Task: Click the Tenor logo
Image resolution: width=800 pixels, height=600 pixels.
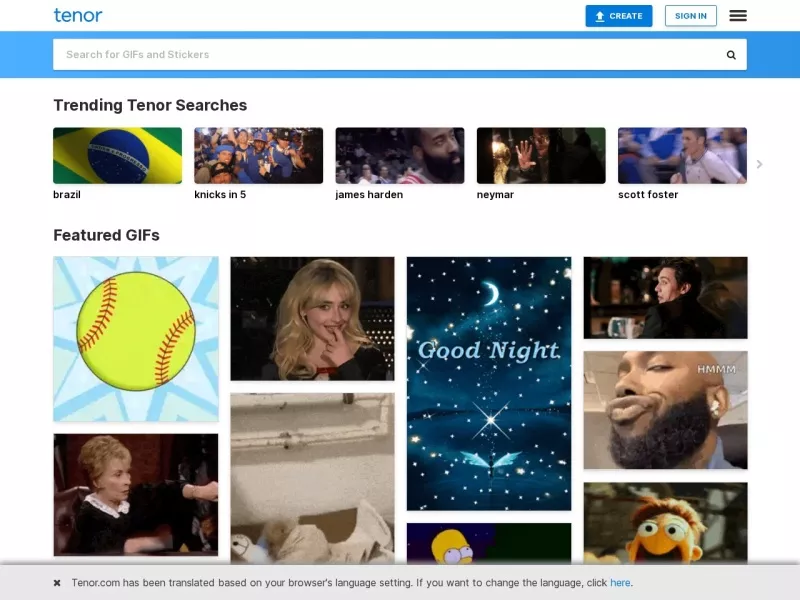Action: 78,15
